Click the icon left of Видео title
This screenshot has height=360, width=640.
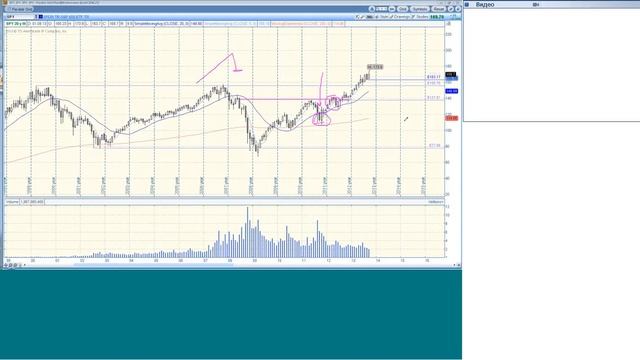[467, 4]
